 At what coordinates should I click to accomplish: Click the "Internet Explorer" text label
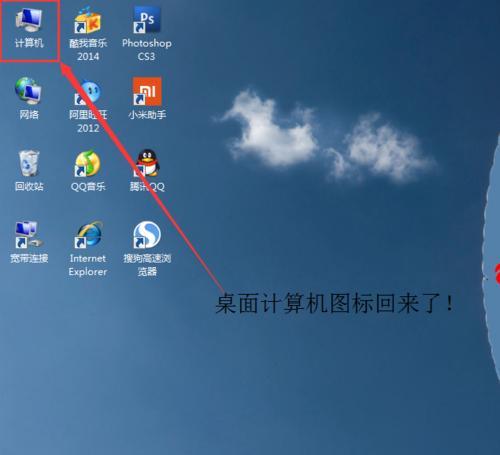pos(88,265)
